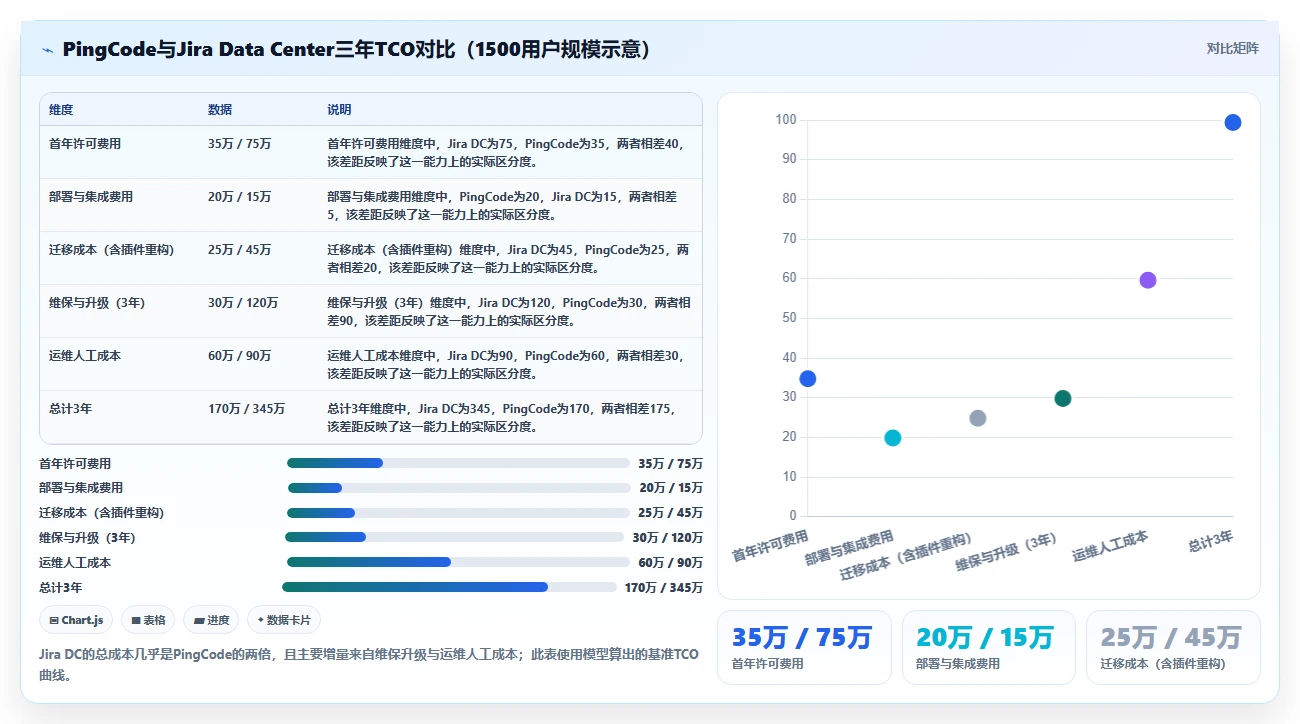
Task: Click the cyan chart point at value 20
Action: coord(893,438)
